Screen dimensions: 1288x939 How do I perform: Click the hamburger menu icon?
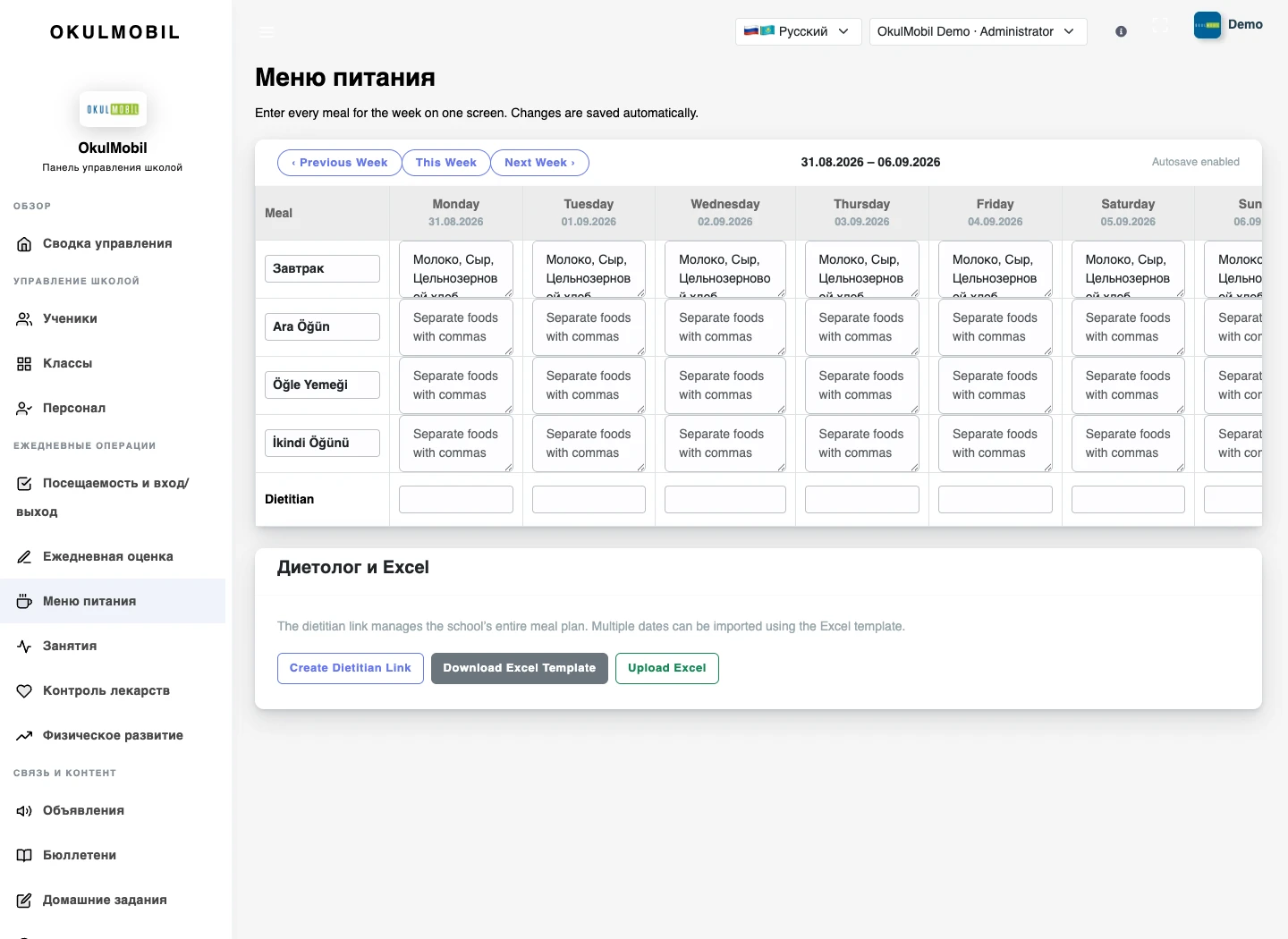267,31
